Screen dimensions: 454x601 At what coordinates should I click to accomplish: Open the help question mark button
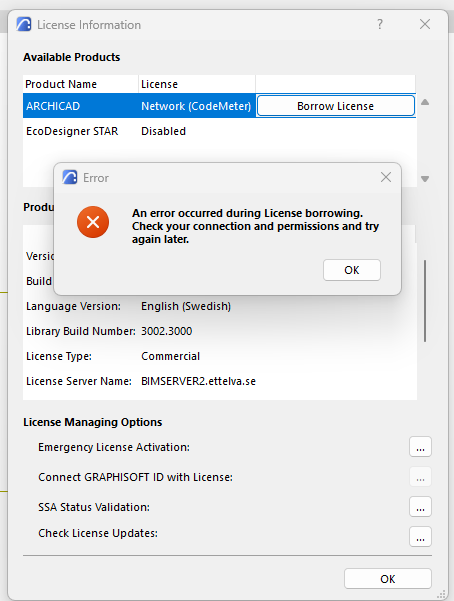click(x=380, y=24)
